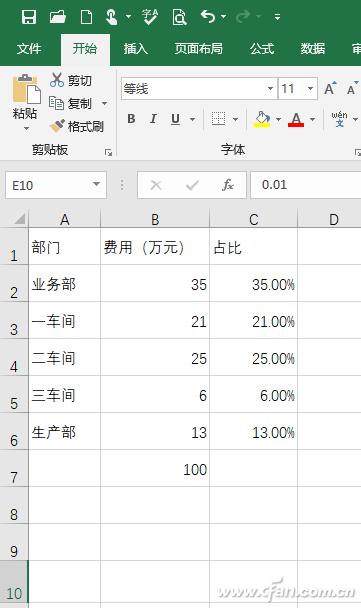
Task: Open fill color palette arrow
Action: click(x=278, y=119)
